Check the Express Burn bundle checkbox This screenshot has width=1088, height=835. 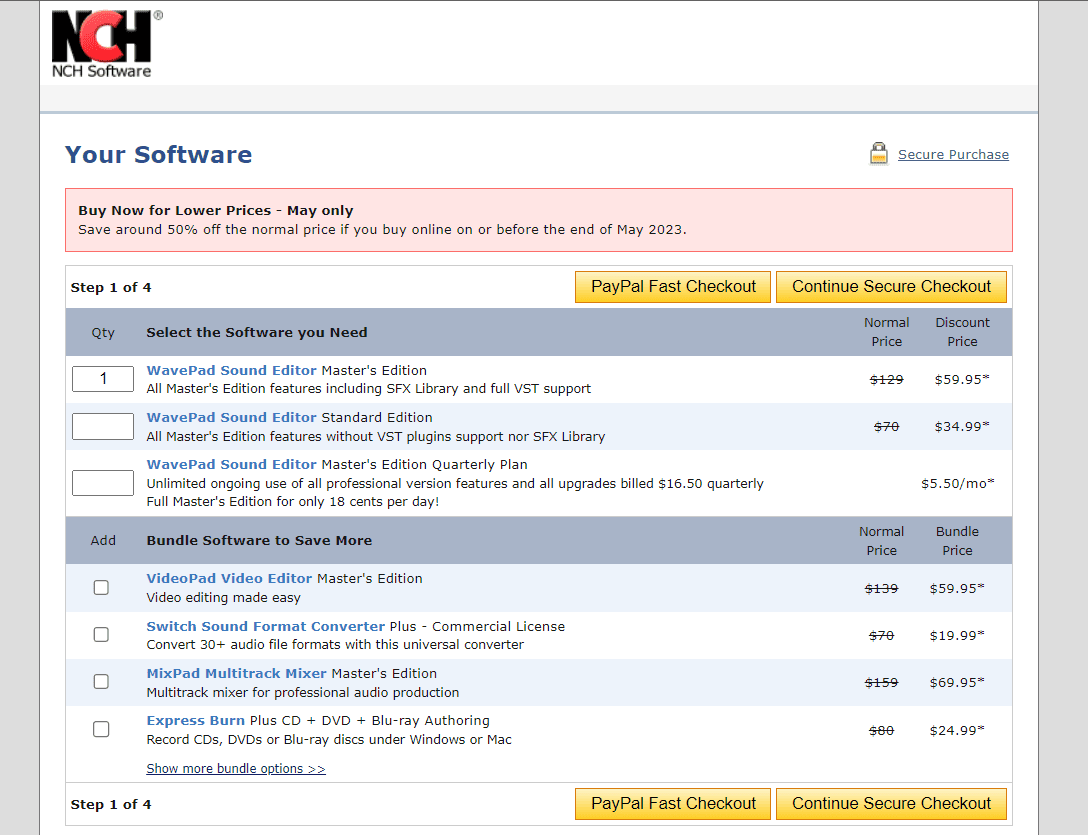[101, 729]
